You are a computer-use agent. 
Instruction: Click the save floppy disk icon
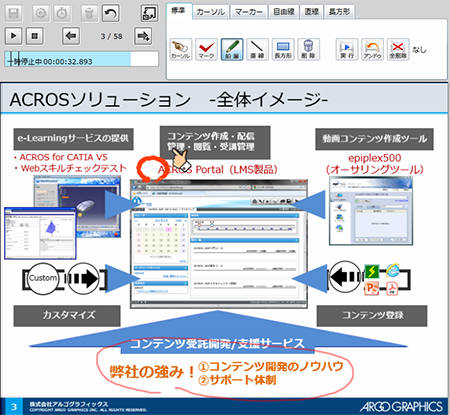(14, 13)
